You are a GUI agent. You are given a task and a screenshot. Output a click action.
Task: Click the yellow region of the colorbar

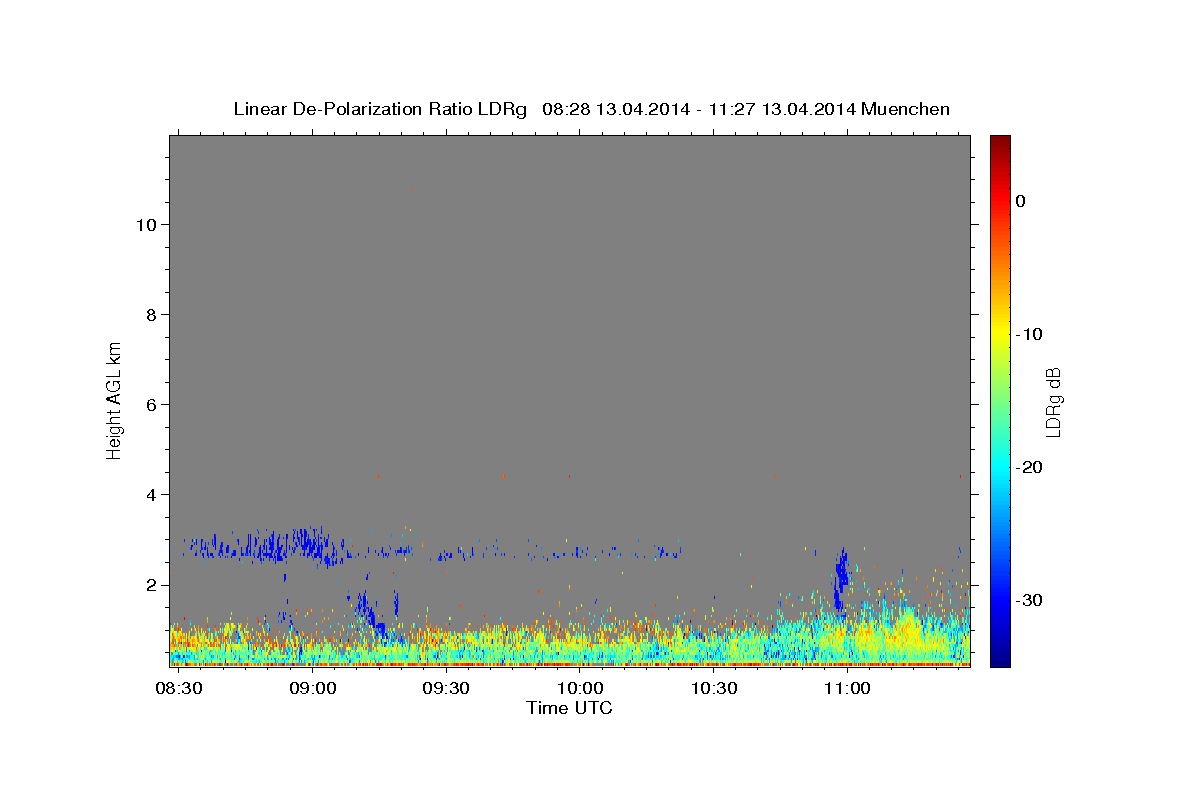coord(1000,330)
